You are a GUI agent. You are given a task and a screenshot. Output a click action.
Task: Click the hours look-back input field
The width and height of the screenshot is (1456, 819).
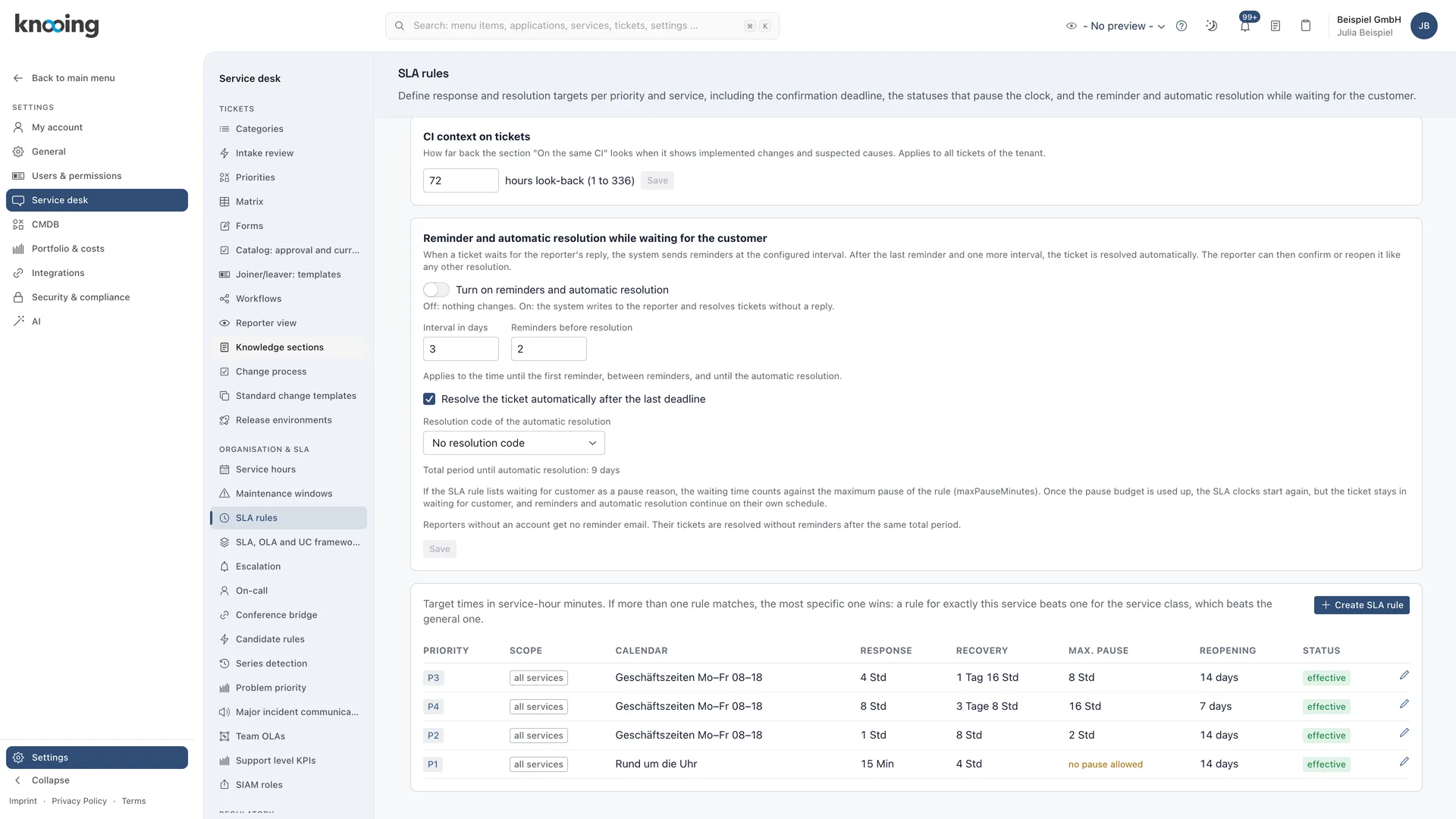pos(460,180)
